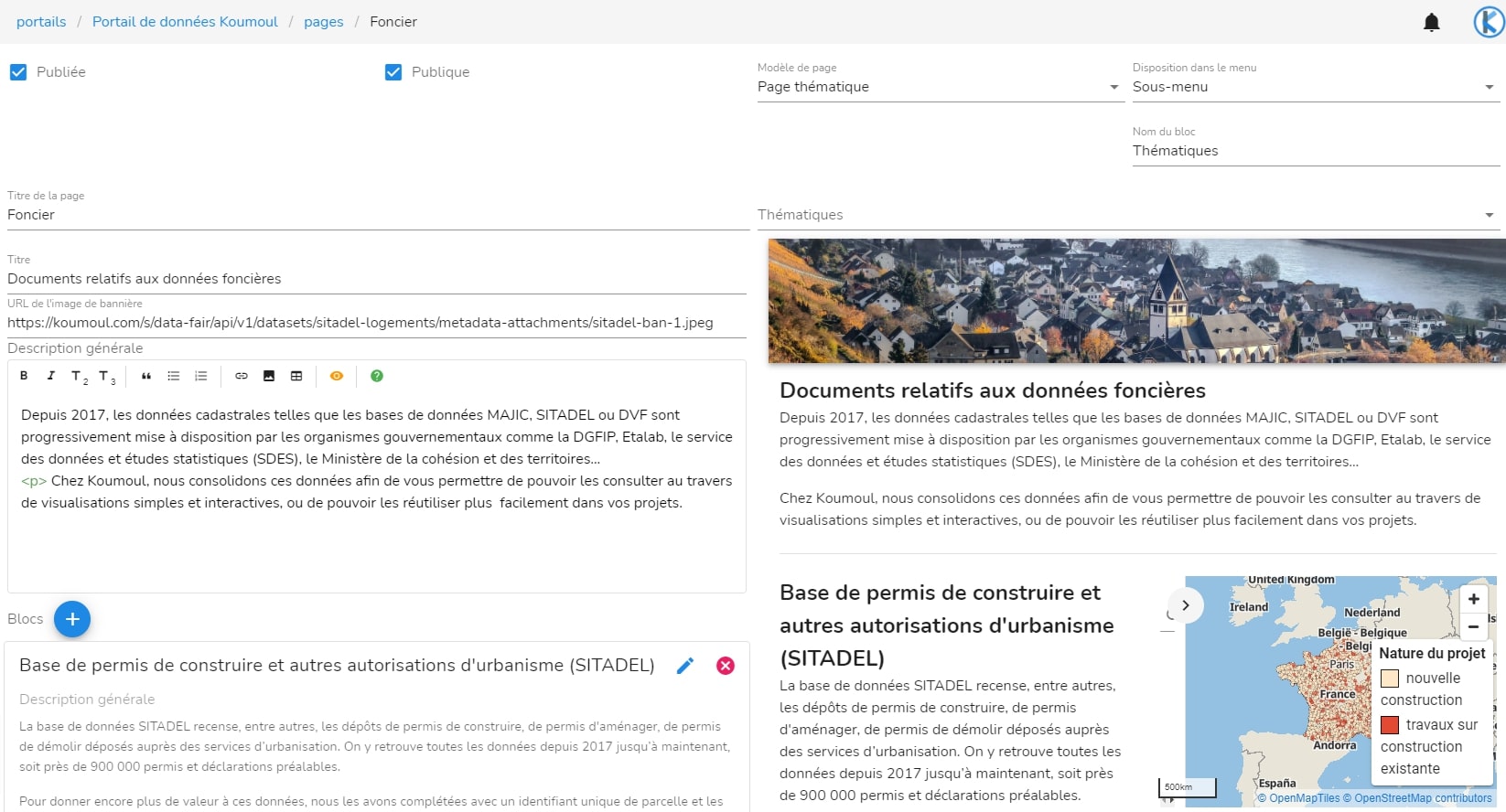Toggle bold formatting in description editor
Viewport: 1506px width, 812px height.
[x=24, y=376]
